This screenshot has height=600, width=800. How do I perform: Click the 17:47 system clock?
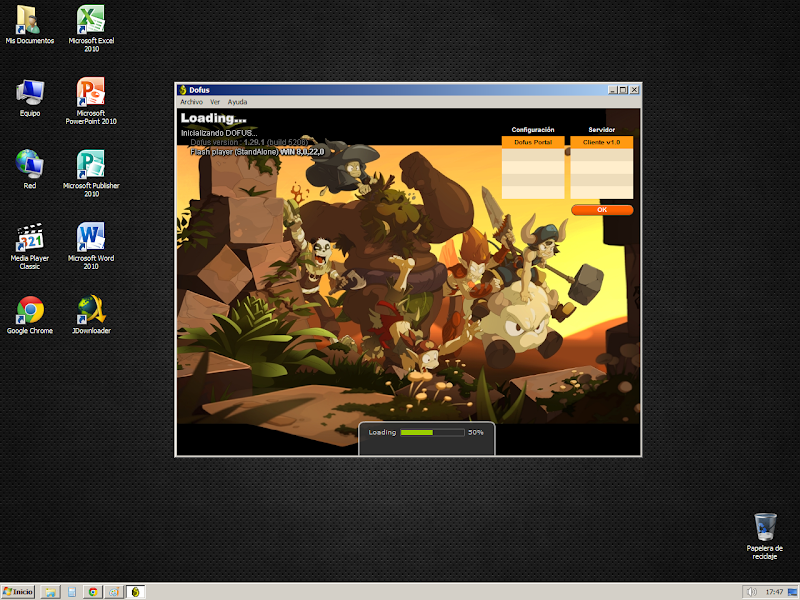point(774,592)
